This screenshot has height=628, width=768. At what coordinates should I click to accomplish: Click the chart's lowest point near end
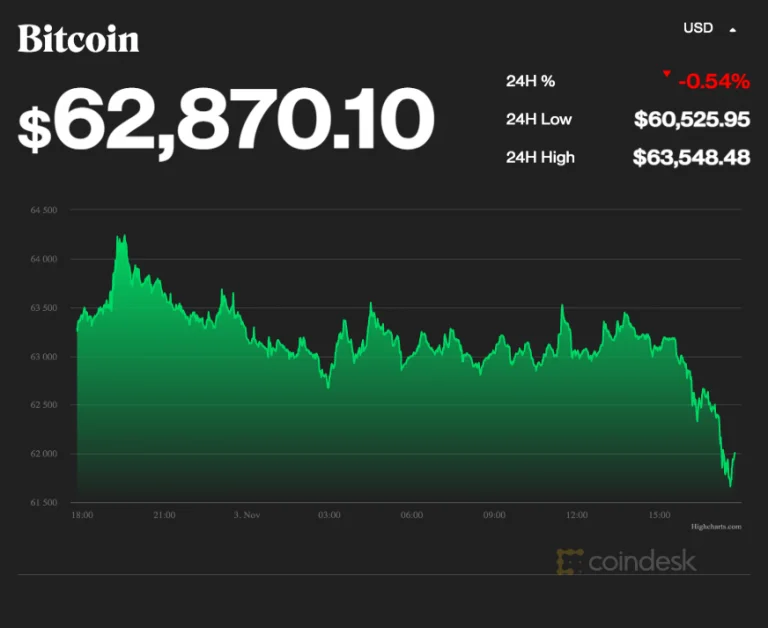click(x=730, y=485)
